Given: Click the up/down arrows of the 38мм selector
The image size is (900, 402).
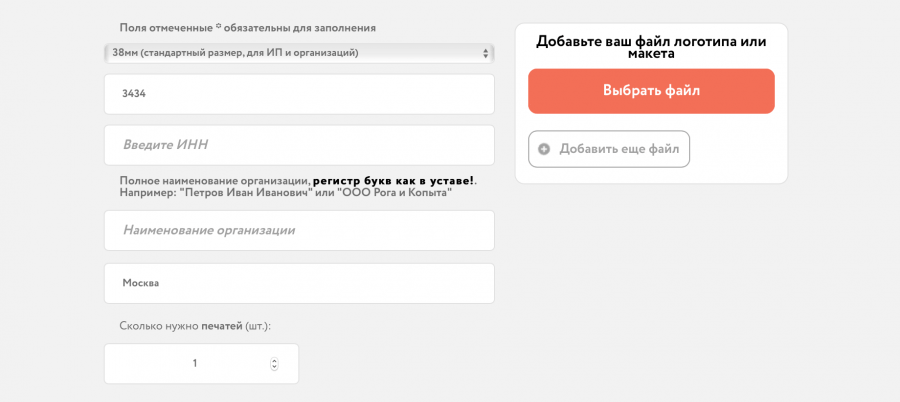Looking at the screenshot, I should click(x=486, y=53).
